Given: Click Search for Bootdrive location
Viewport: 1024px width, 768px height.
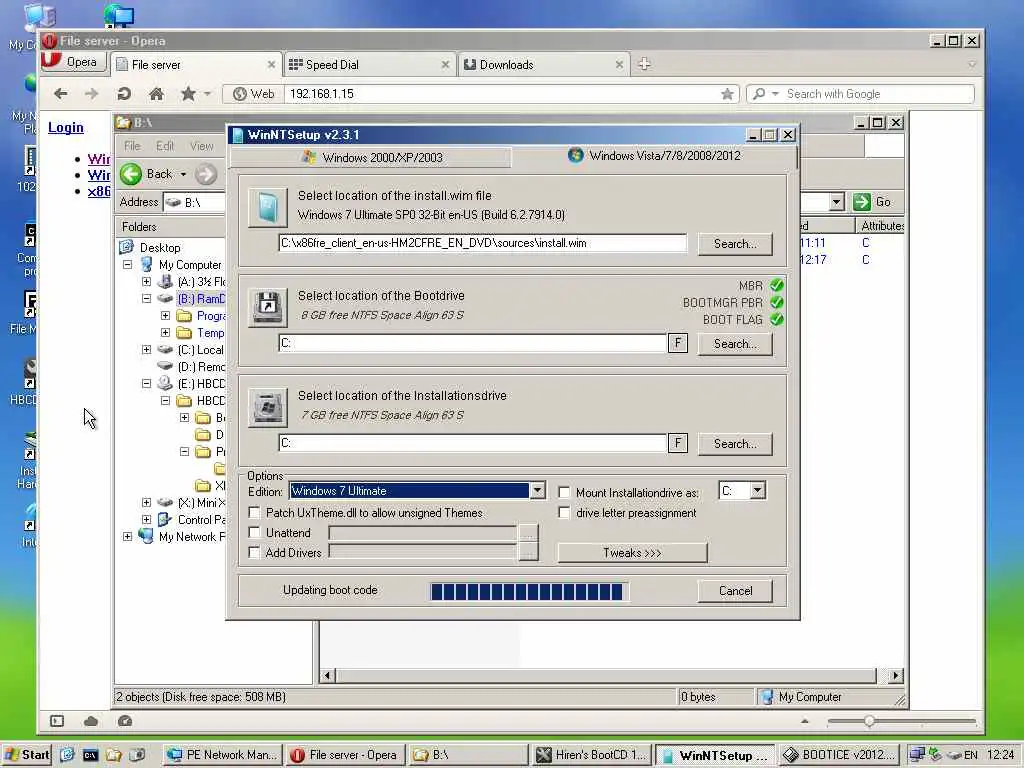Looking at the screenshot, I should (x=735, y=344).
